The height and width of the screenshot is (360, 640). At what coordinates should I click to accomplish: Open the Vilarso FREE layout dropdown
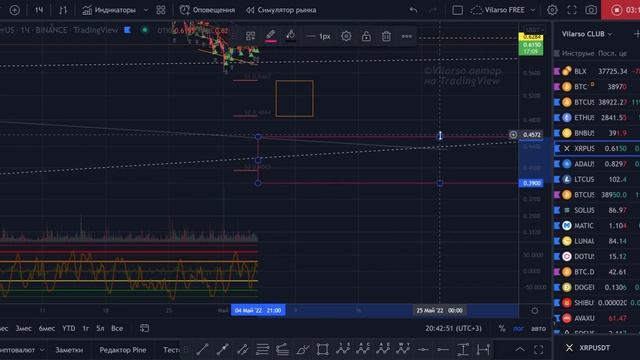coord(503,10)
